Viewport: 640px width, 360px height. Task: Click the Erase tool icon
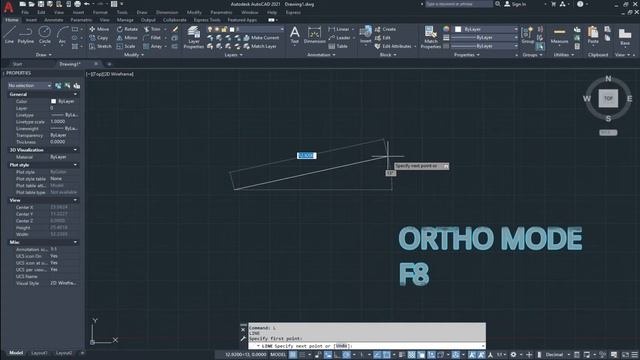coord(175,29)
